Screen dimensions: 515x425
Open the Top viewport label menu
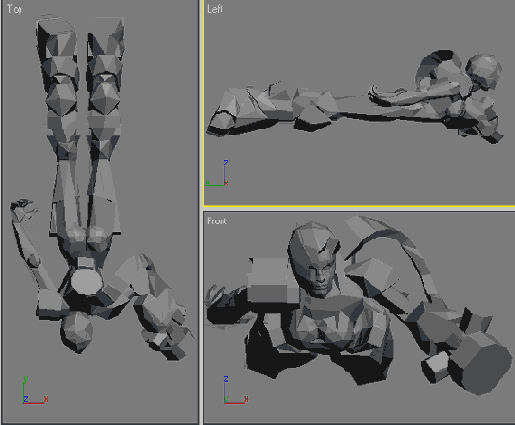click(x=14, y=9)
